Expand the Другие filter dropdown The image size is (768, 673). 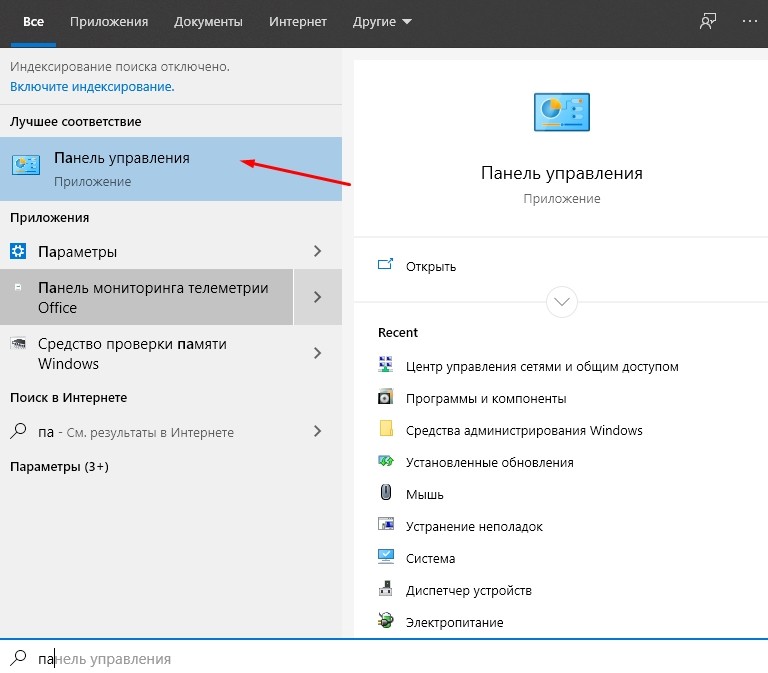tap(382, 22)
